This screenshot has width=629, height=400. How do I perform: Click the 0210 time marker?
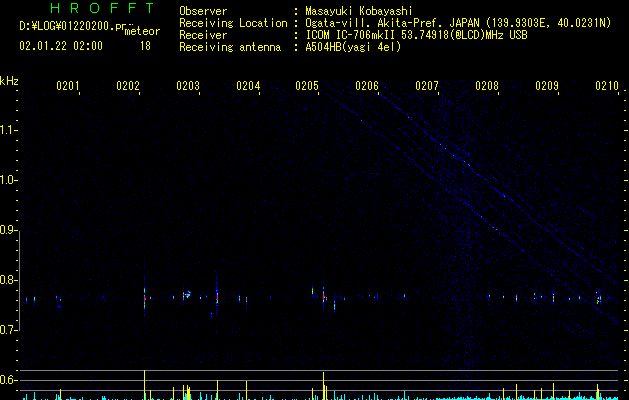pos(607,85)
